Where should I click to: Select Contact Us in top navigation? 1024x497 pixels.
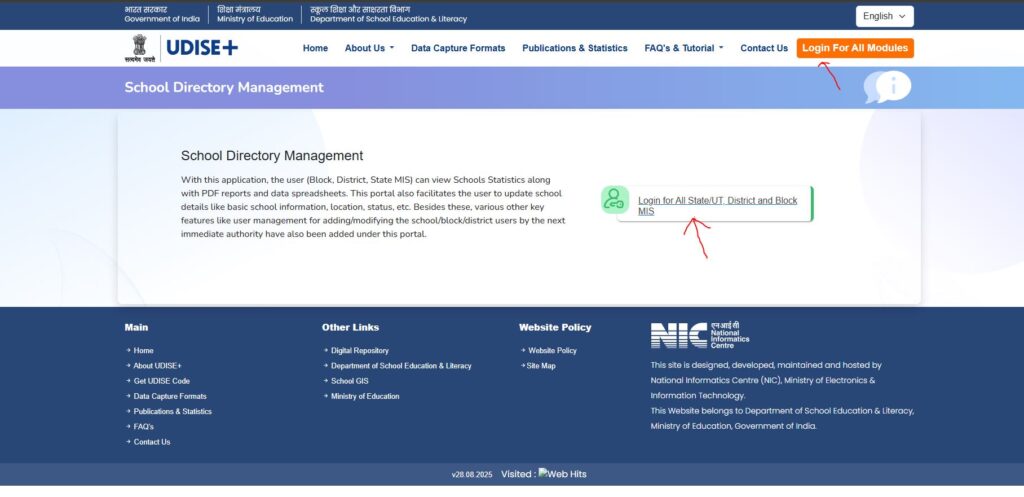pyautogui.click(x=764, y=48)
